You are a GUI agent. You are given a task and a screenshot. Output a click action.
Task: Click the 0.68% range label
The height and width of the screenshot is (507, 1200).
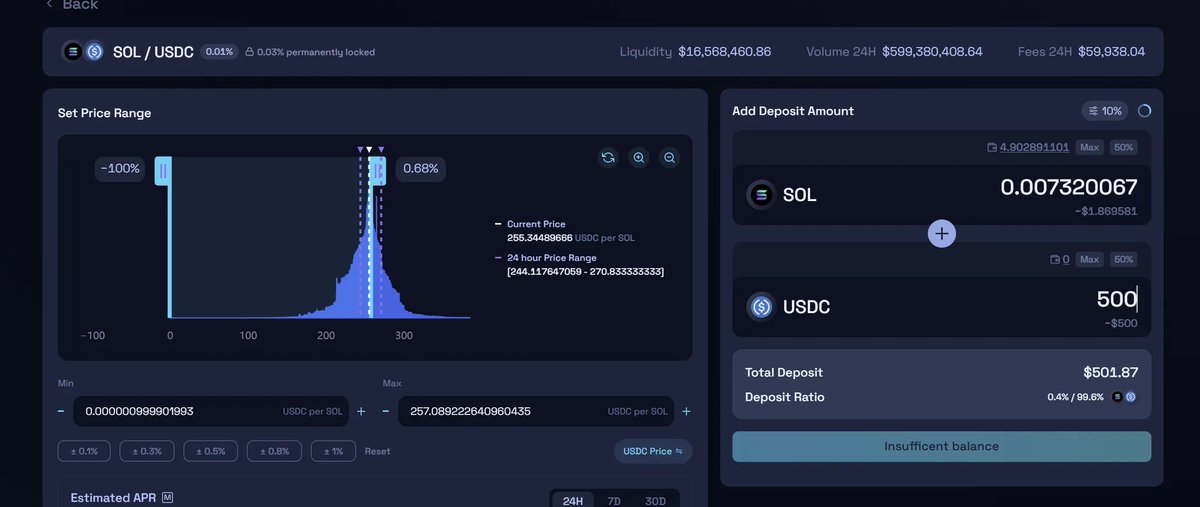click(421, 168)
